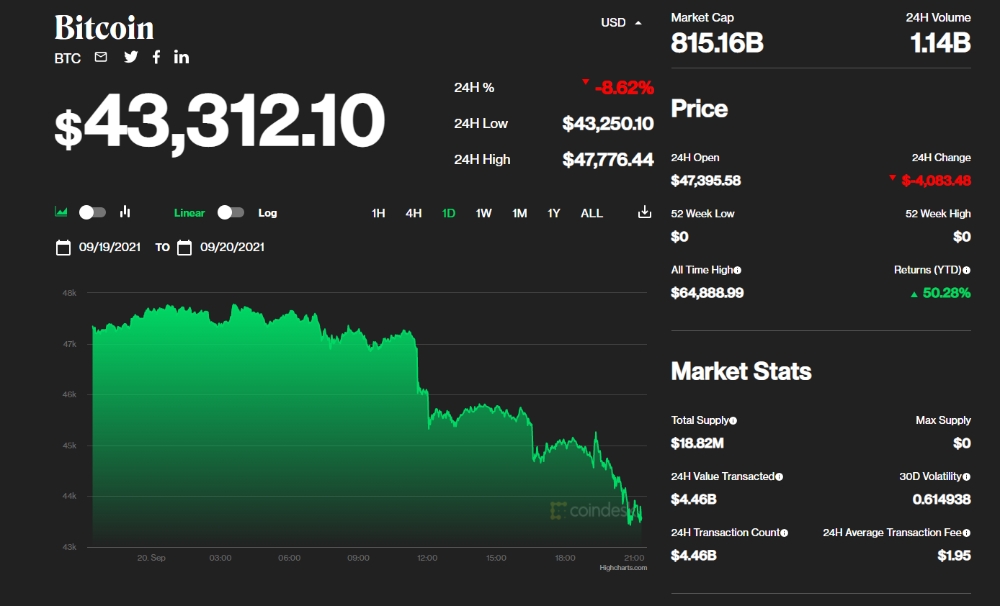Click the -8.62% 24H change value

click(x=624, y=87)
